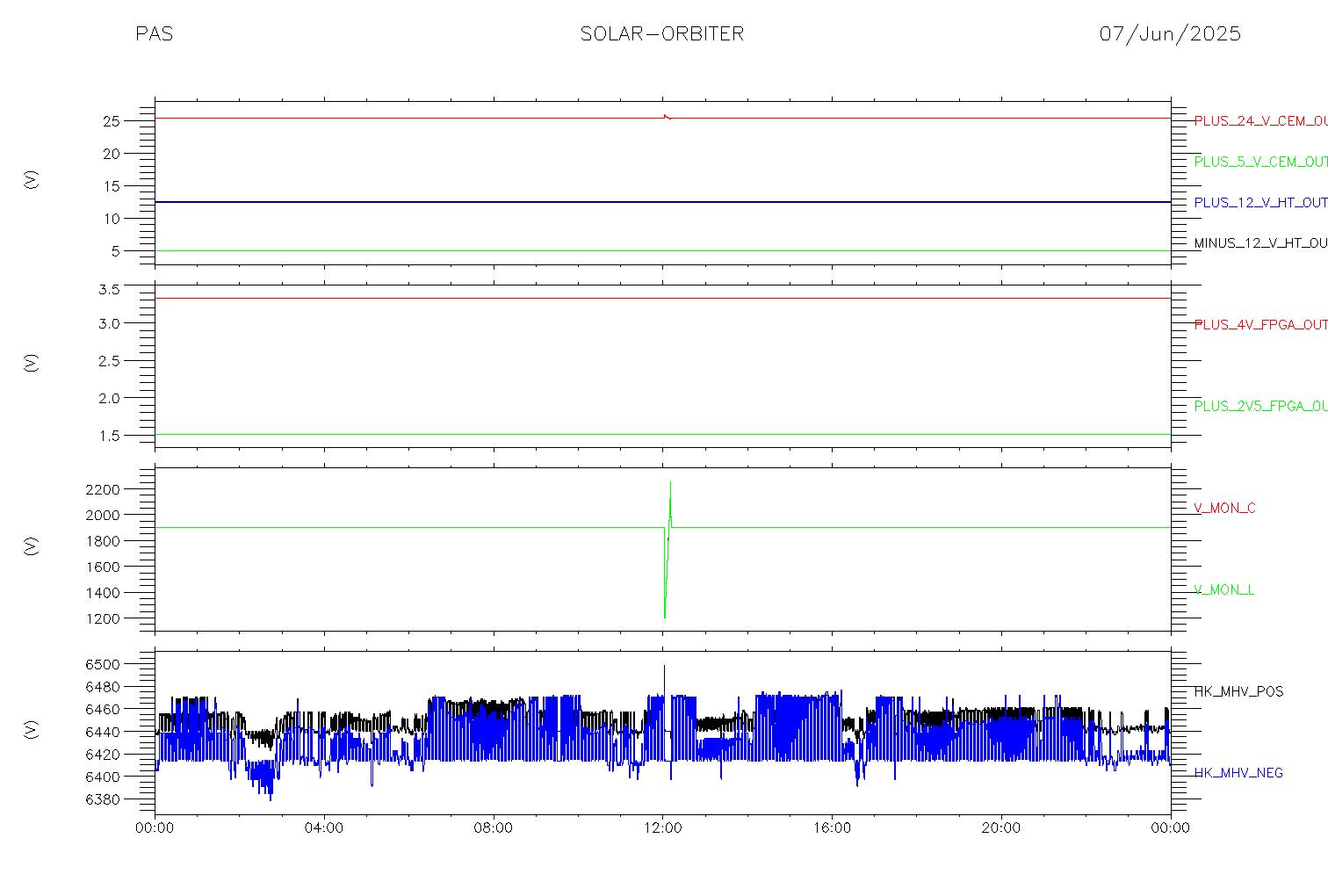Select the PLUS_12_V_HT_OUT legend label
This screenshot has width=1328, height=896.
coord(1260,203)
